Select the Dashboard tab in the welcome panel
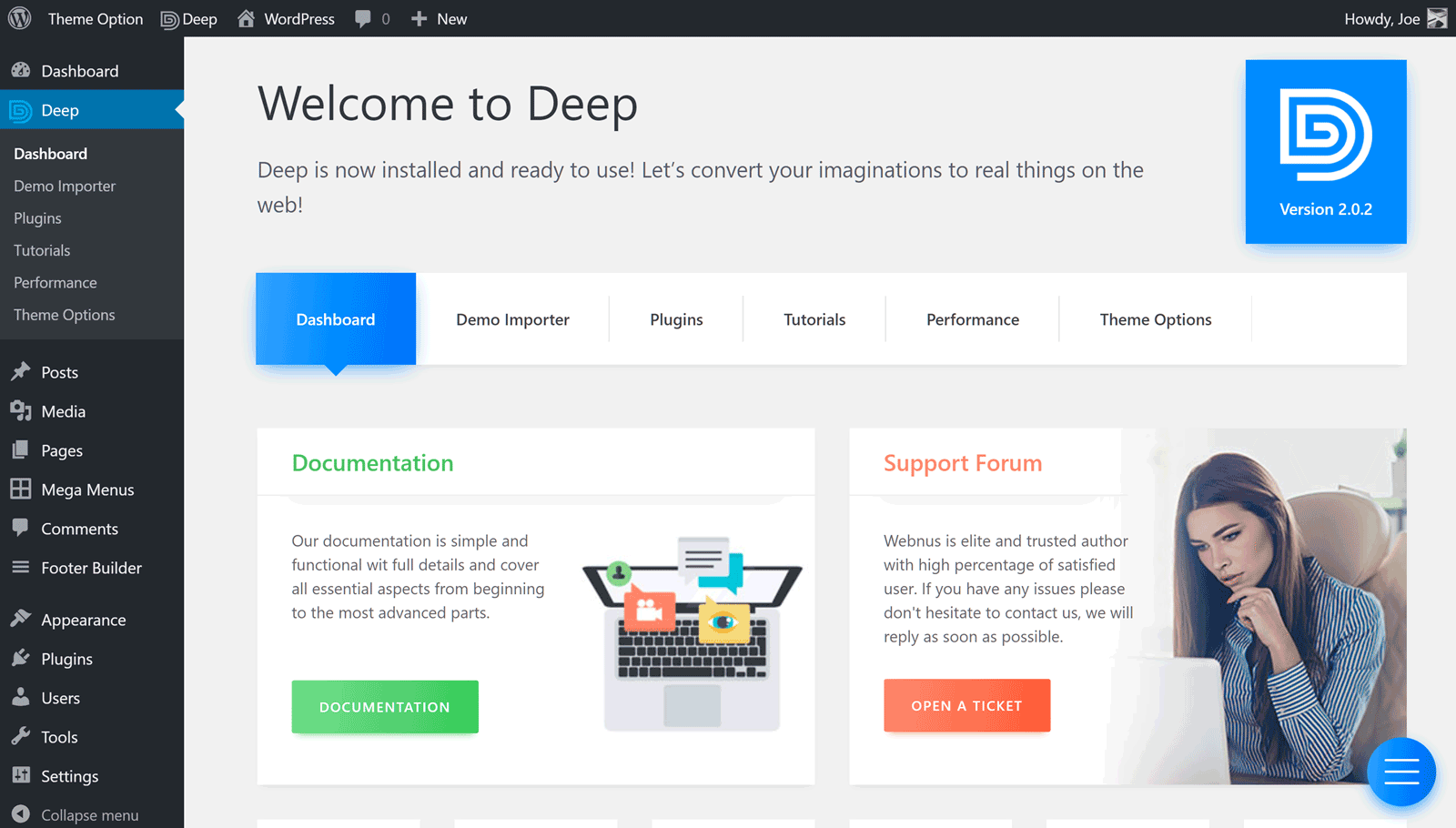Screen dimensions: 1456x828 [336, 319]
